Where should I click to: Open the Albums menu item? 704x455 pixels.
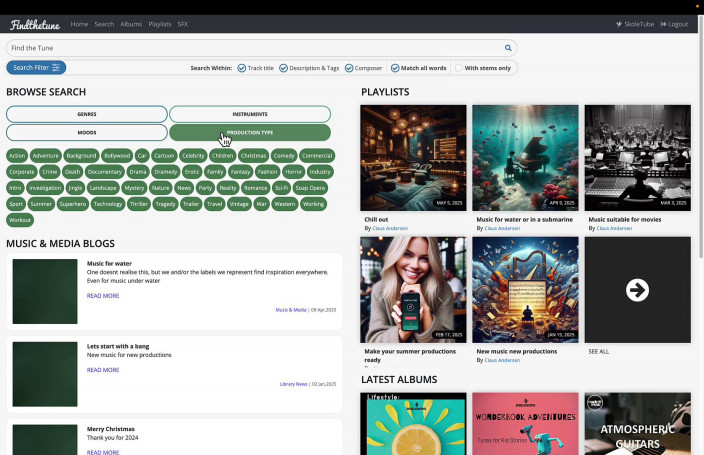(x=131, y=24)
